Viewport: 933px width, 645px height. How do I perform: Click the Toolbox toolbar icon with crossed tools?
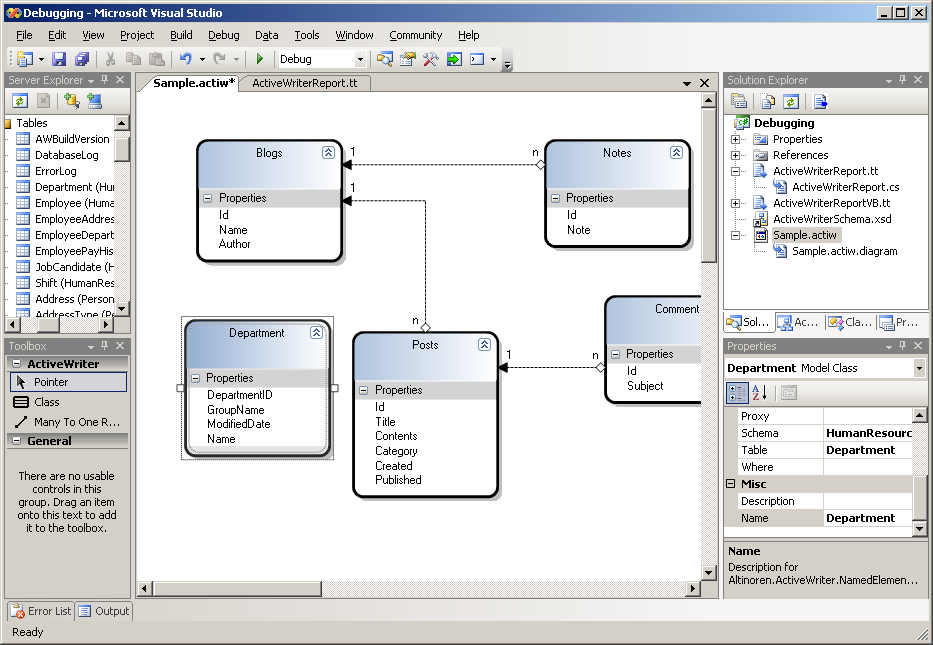430,59
